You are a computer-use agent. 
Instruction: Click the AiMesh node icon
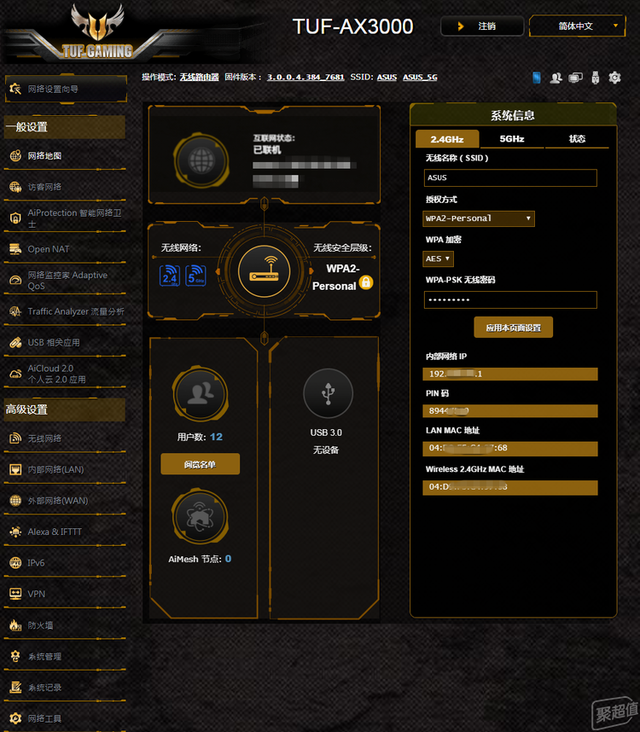coord(200,517)
